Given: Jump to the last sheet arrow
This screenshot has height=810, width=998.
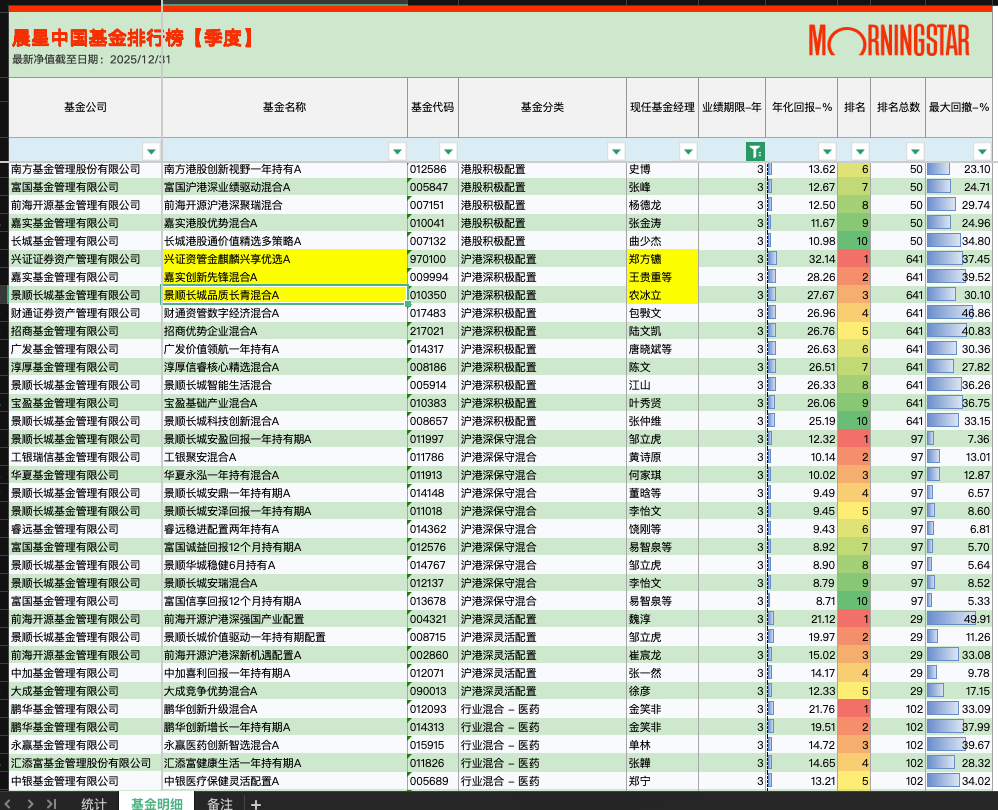Looking at the screenshot, I should [52, 804].
